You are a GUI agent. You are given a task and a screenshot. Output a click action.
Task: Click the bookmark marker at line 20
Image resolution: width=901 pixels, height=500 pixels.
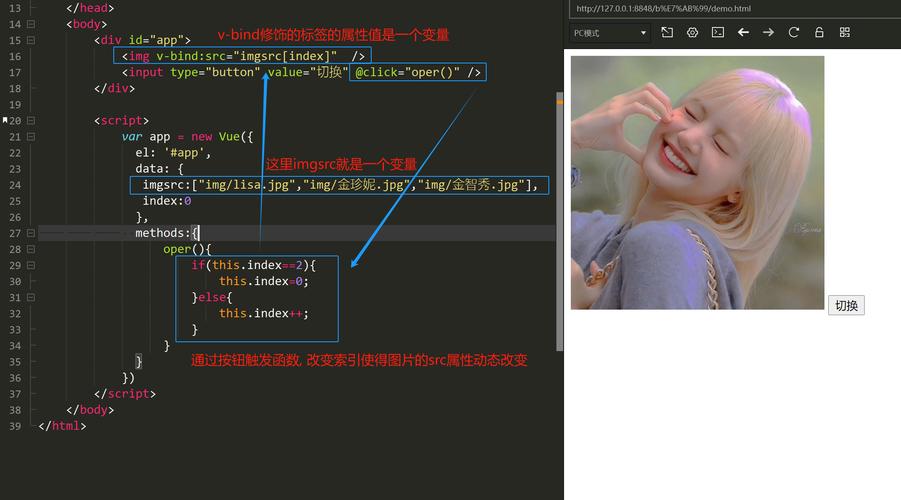coord(5,120)
